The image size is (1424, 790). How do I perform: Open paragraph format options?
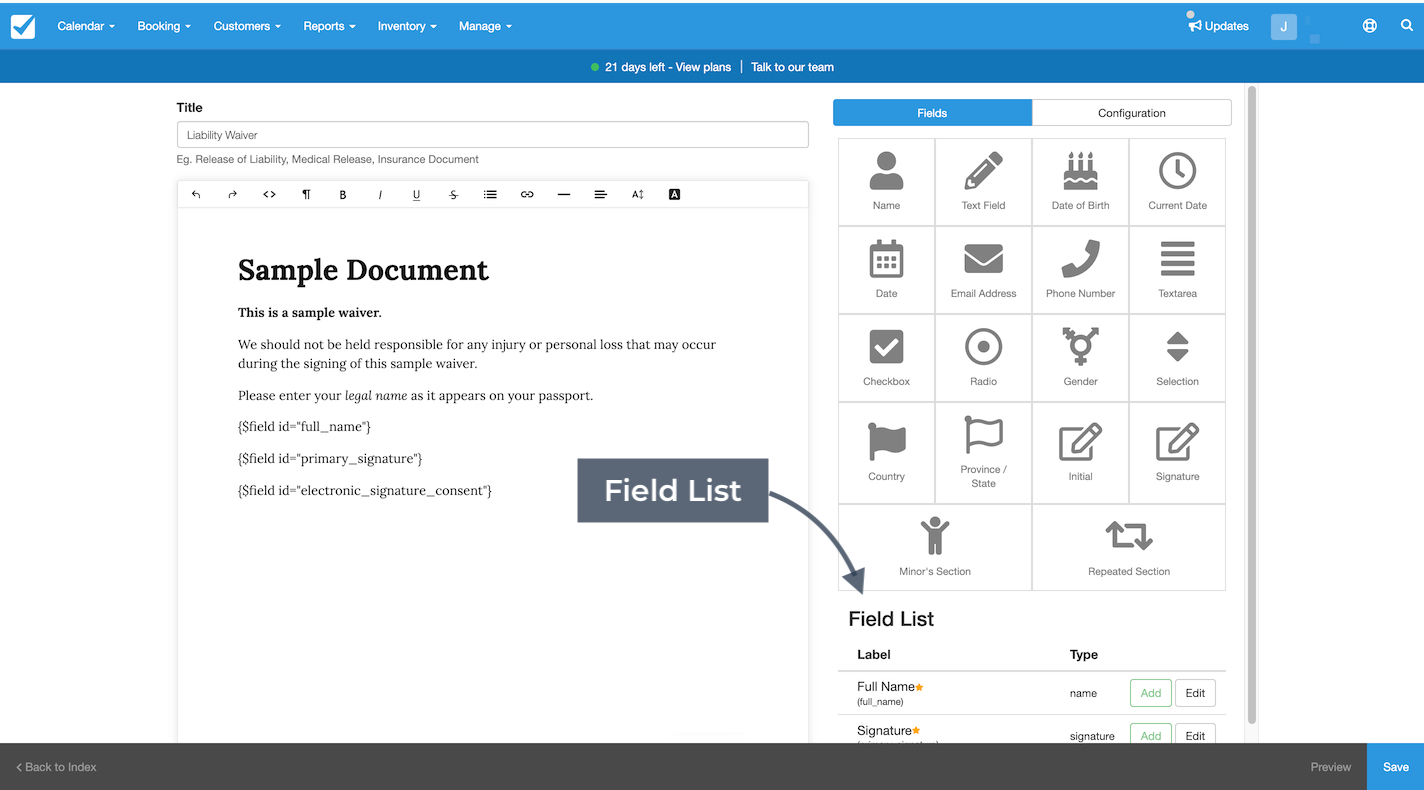click(x=306, y=195)
